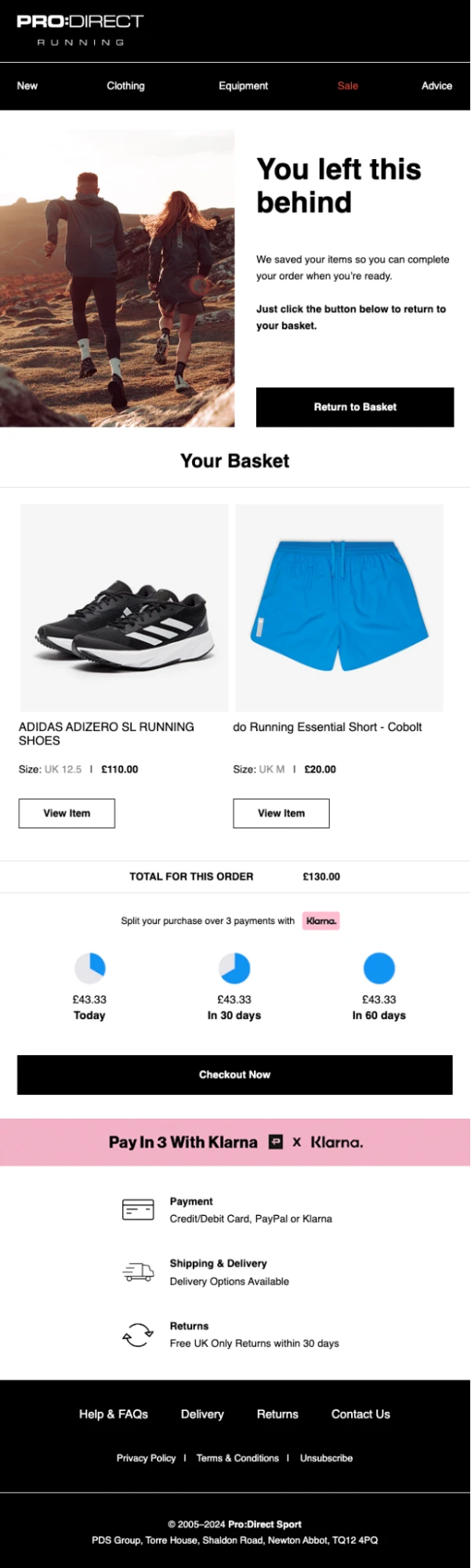Click the two-thirds pie chart above In 30 days
Screen dimensions: 471x1568
(234, 968)
